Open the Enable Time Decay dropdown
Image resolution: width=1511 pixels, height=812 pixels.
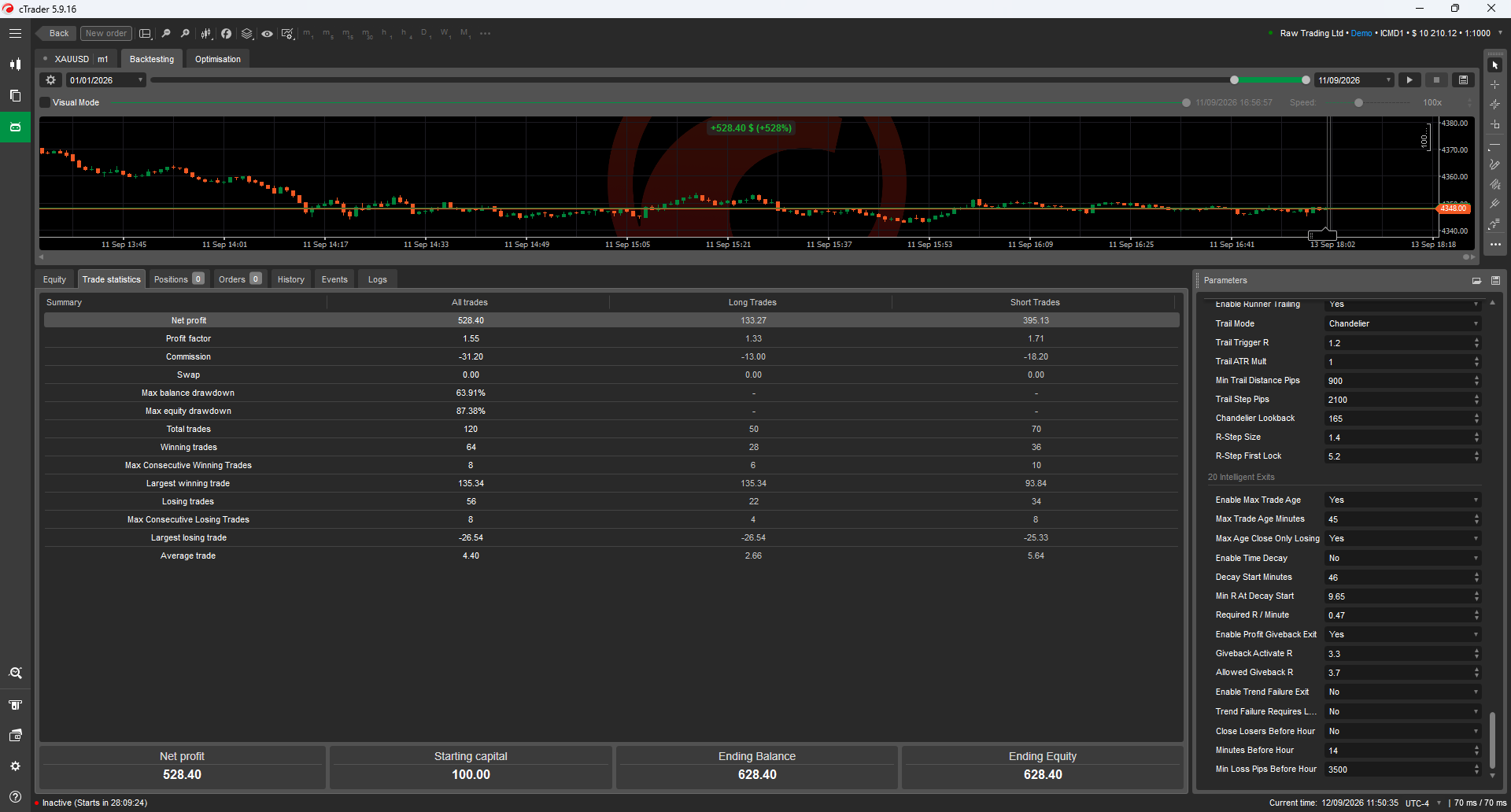[x=1402, y=559]
